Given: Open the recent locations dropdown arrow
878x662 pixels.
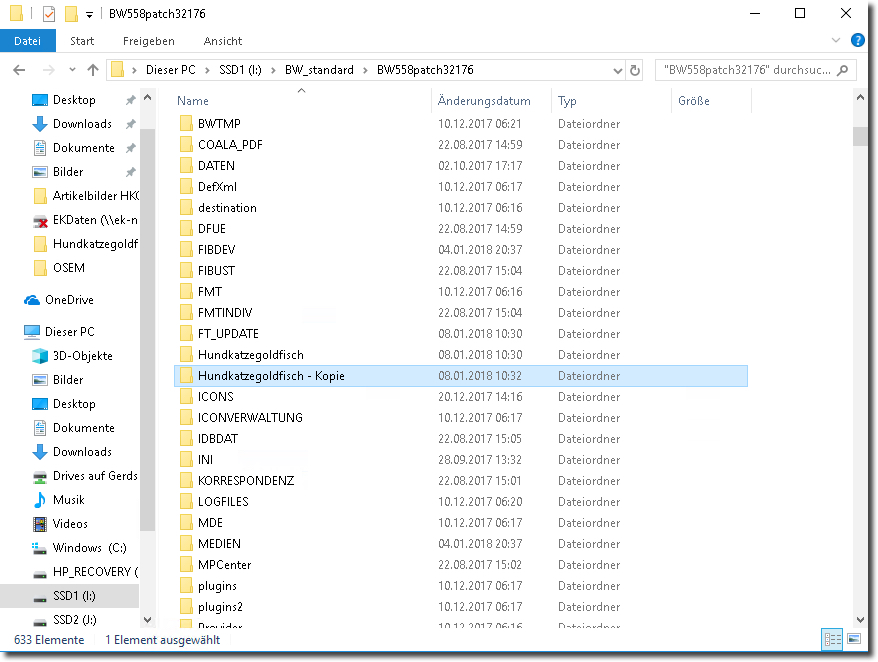Looking at the screenshot, I should click(x=72, y=70).
